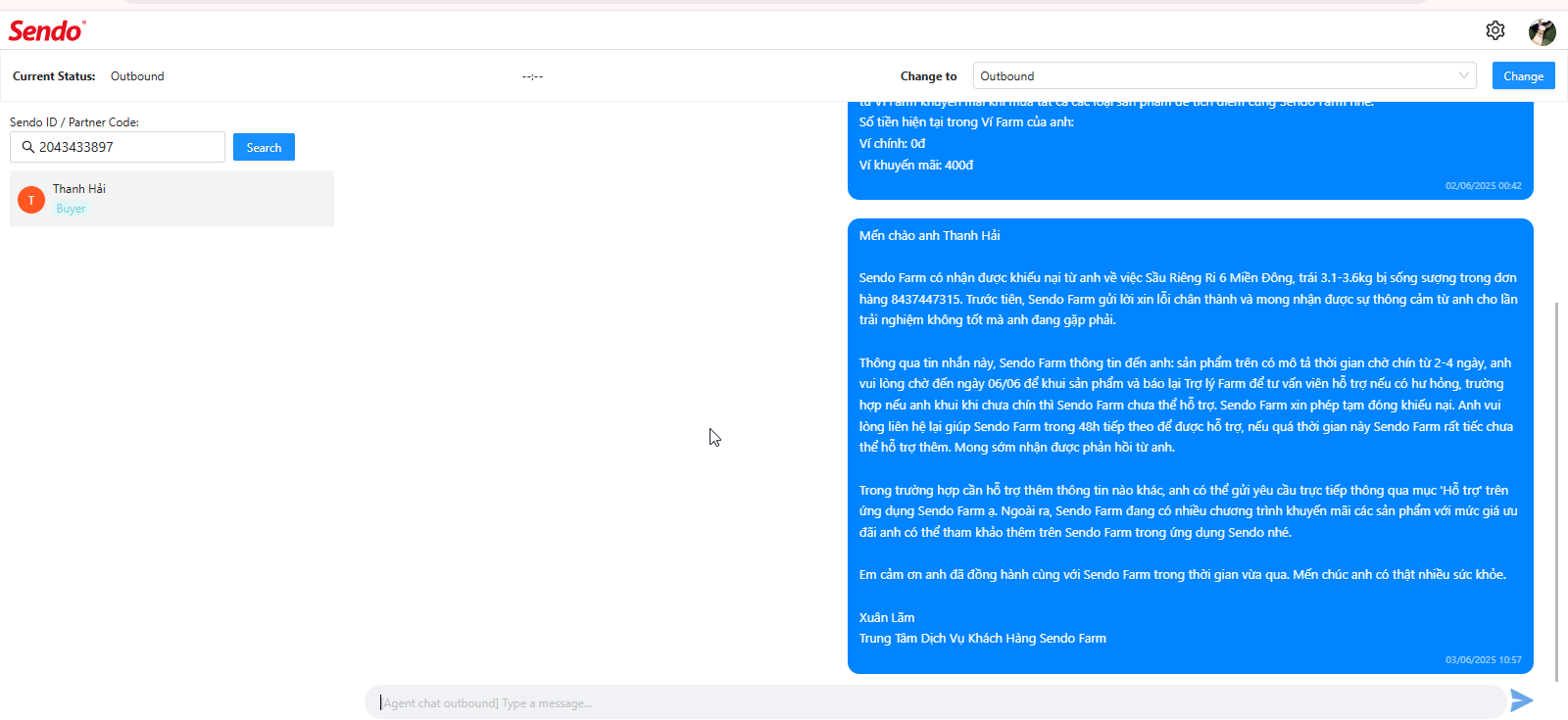Click the 03/06/2025 10:57 timestamp
Image resolution: width=1568 pixels, height=720 pixels.
(x=1484, y=660)
